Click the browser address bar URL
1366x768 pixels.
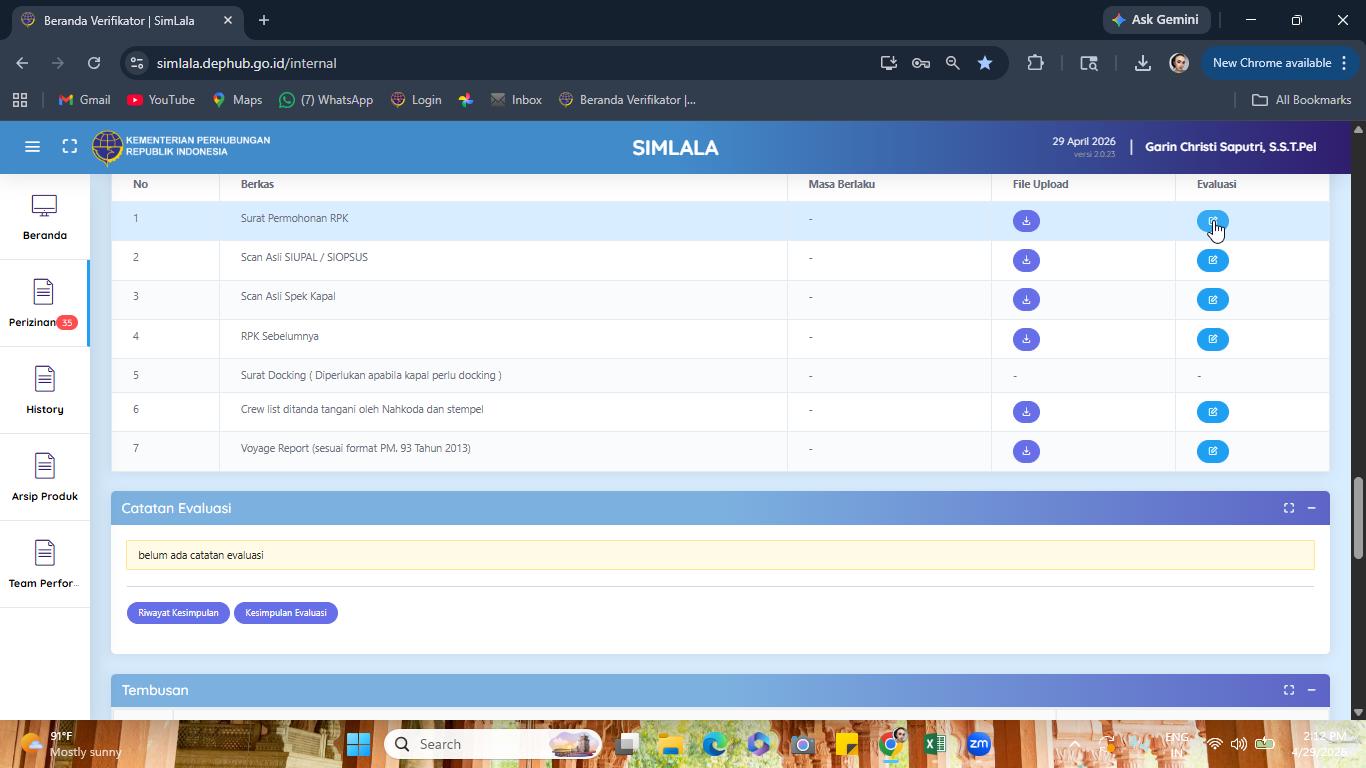click(x=246, y=63)
